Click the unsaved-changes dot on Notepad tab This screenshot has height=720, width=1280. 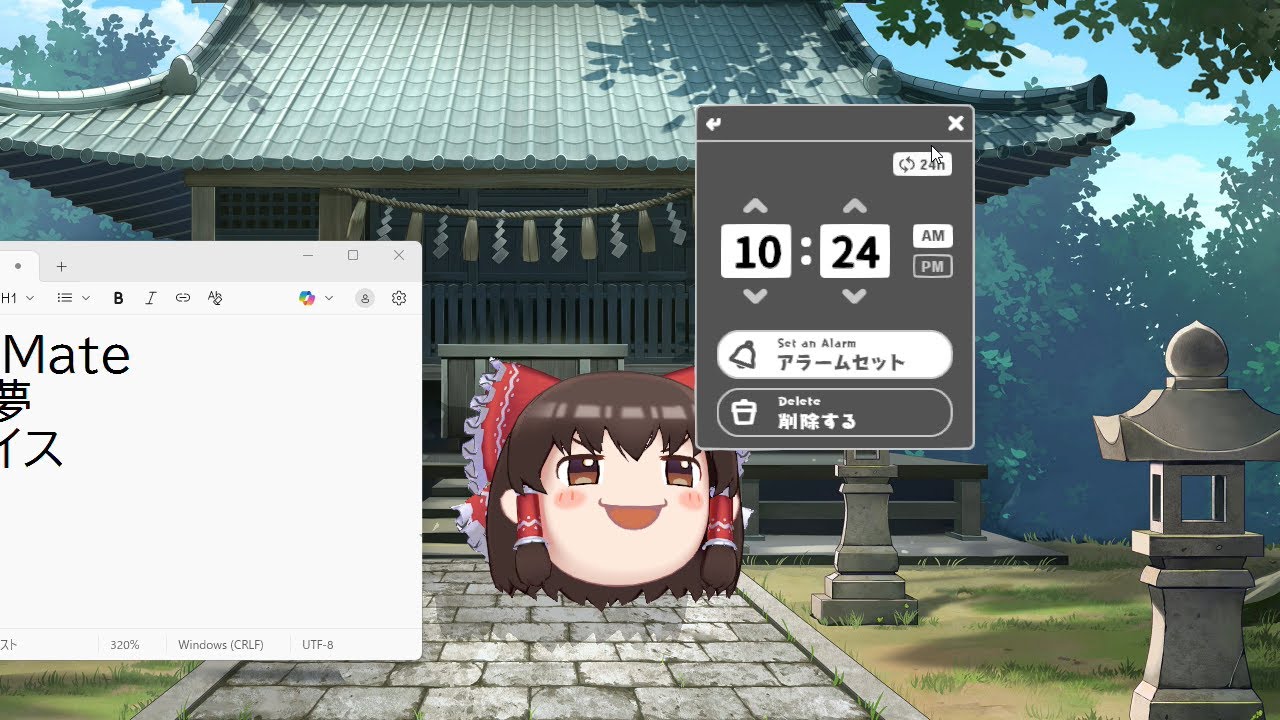pyautogui.click(x=17, y=266)
